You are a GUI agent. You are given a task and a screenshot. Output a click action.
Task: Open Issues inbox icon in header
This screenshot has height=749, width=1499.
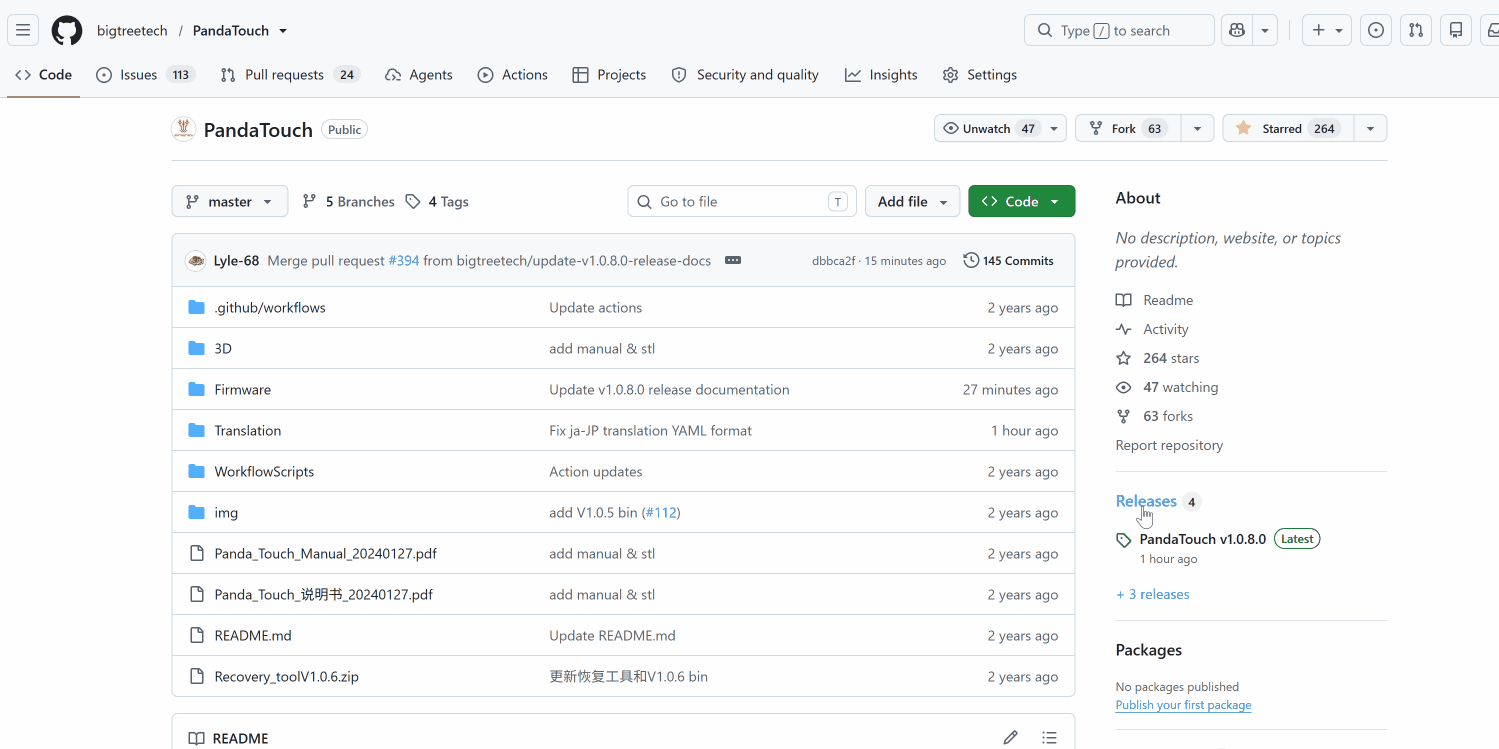click(x=1376, y=31)
